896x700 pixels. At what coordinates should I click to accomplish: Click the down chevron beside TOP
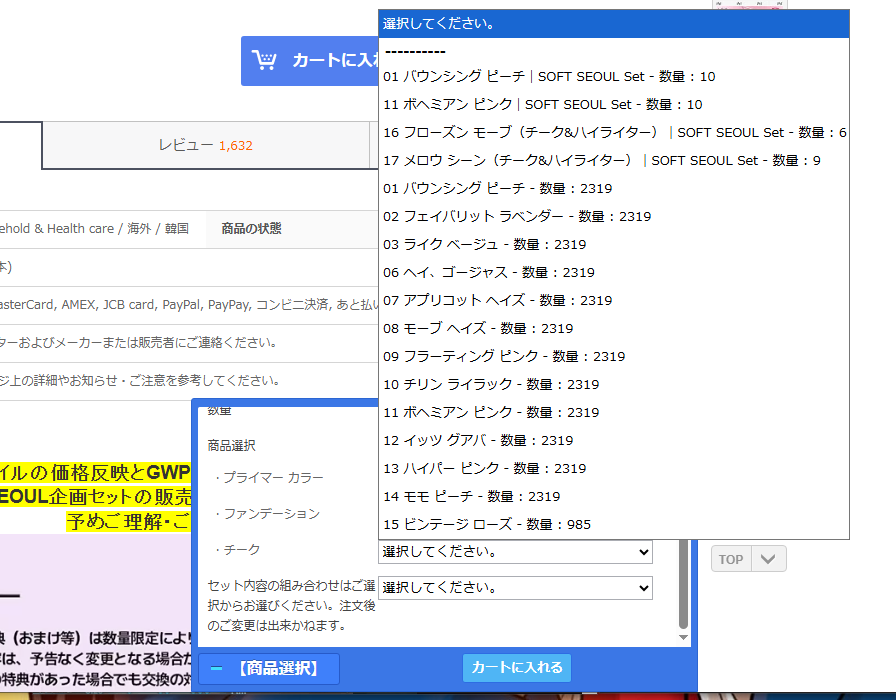pos(768,559)
